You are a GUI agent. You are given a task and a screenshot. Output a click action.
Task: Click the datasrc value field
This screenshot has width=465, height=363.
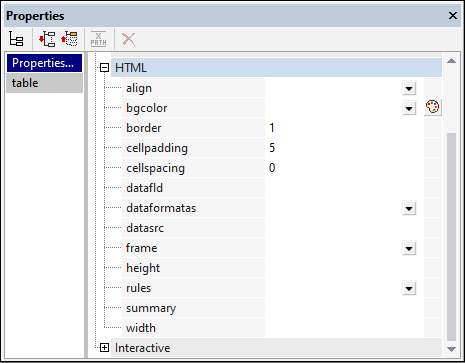tap(344, 228)
